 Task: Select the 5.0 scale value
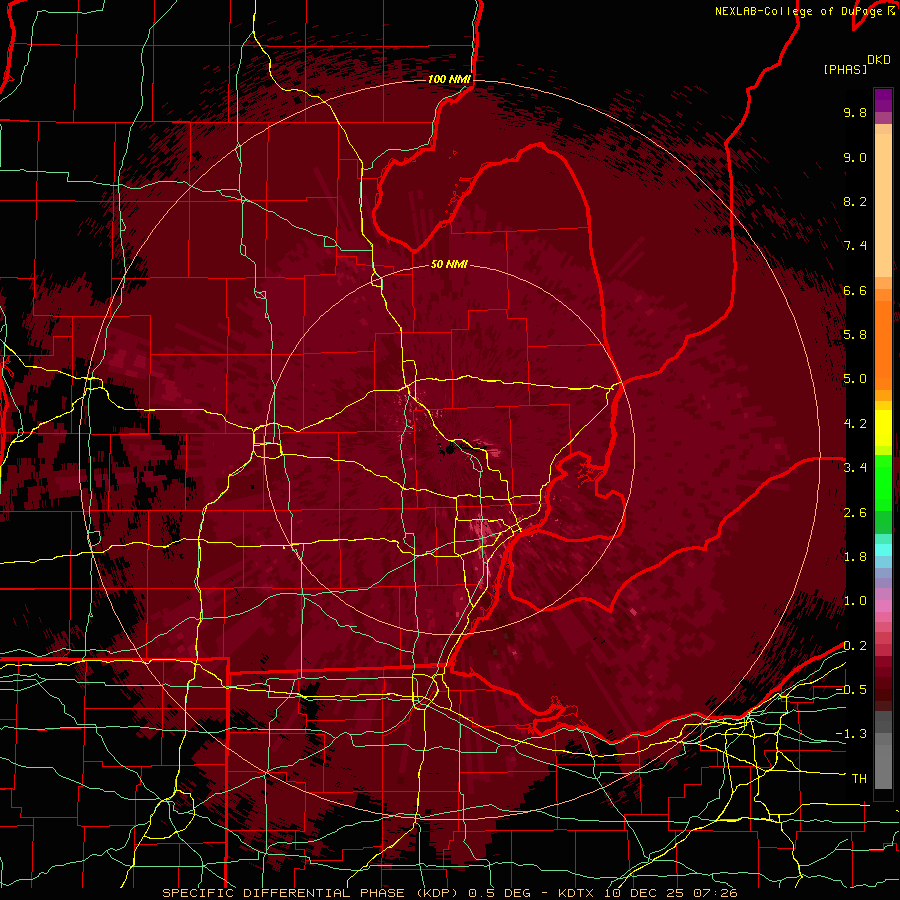[855, 379]
